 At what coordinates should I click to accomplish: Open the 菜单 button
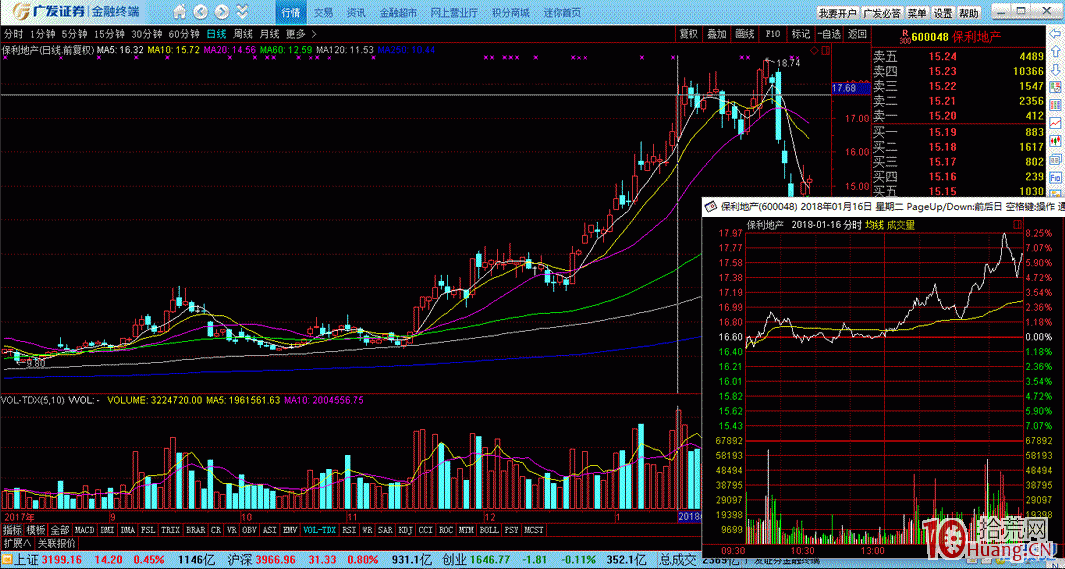[916, 13]
